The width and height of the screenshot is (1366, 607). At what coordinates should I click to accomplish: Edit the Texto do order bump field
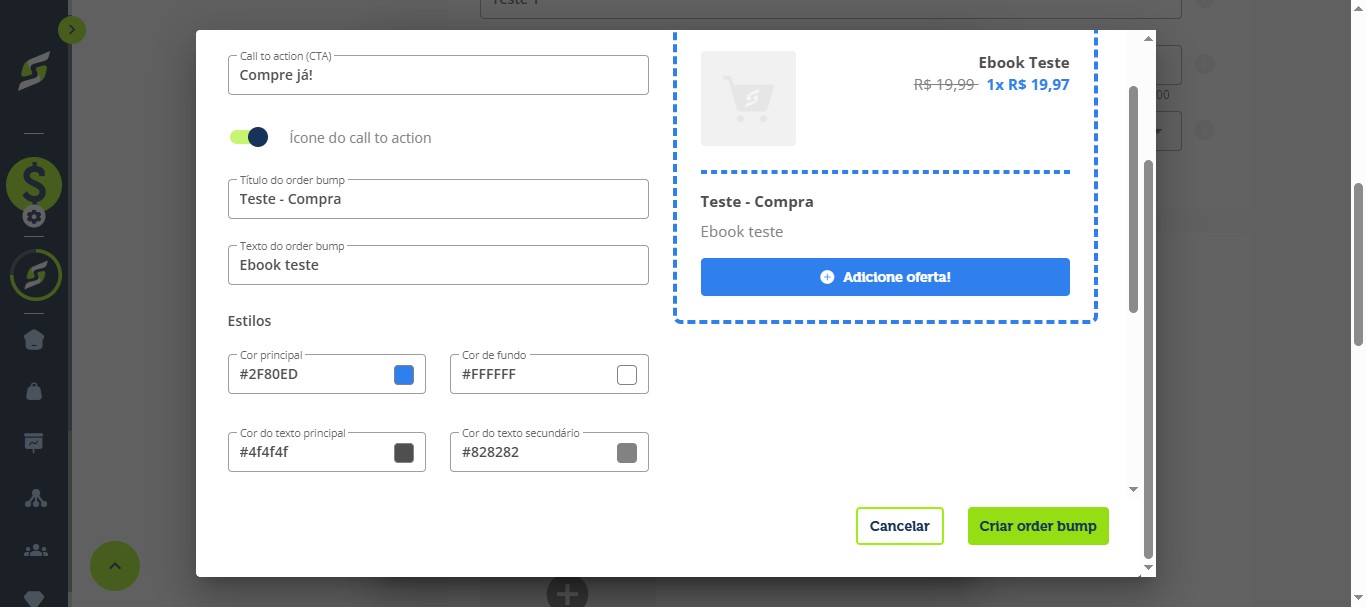pos(438,265)
